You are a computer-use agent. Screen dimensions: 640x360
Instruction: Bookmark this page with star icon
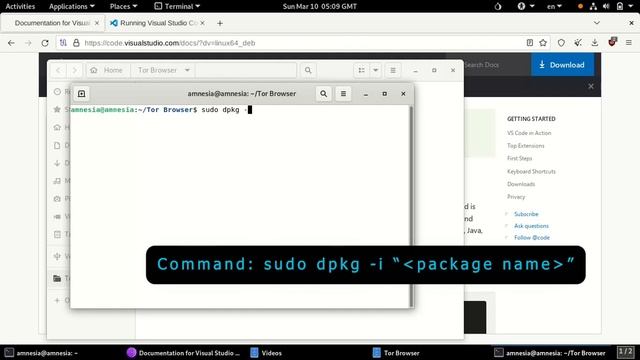click(x=543, y=42)
